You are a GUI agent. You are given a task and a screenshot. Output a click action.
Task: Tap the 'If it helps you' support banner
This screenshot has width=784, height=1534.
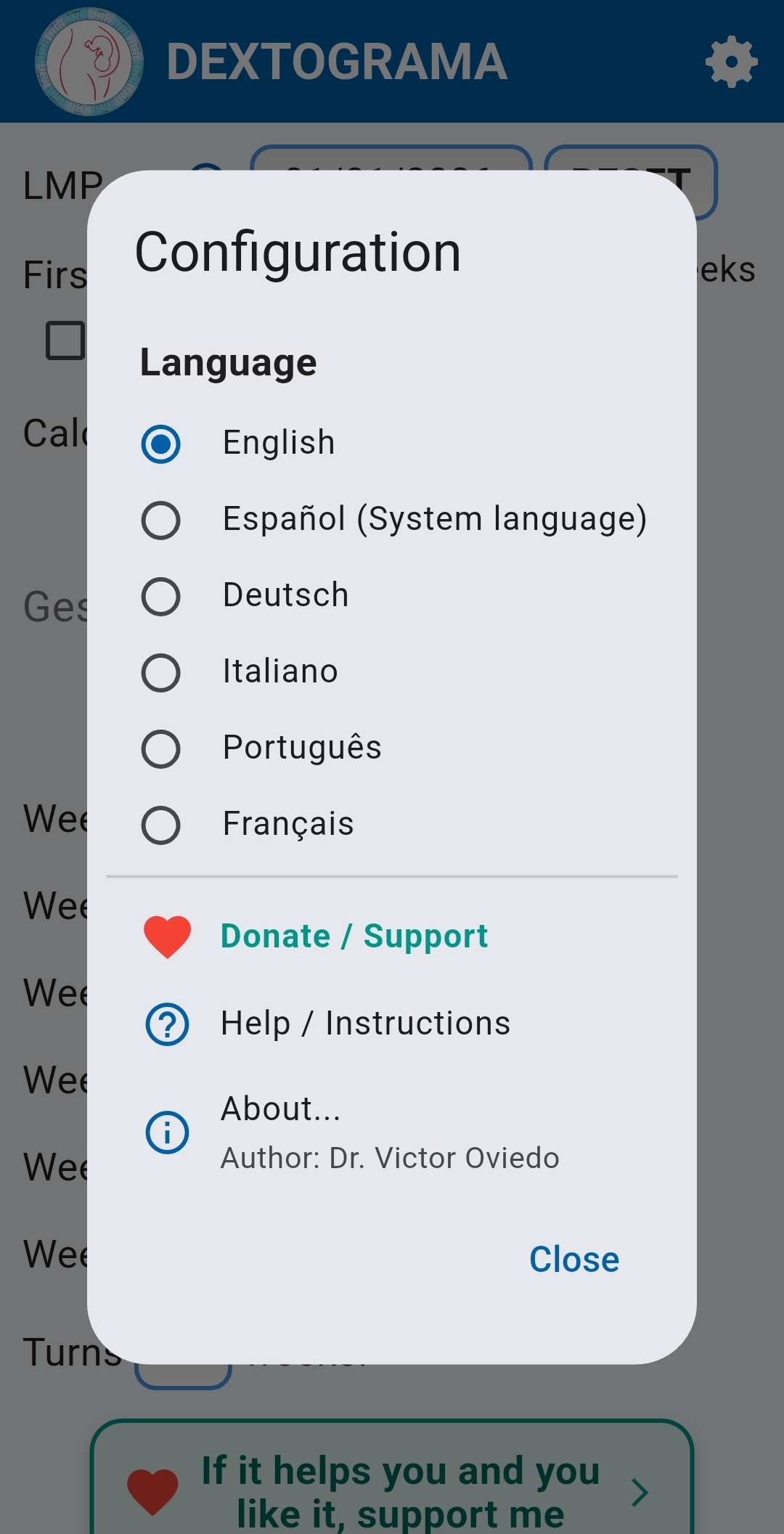(401, 1491)
